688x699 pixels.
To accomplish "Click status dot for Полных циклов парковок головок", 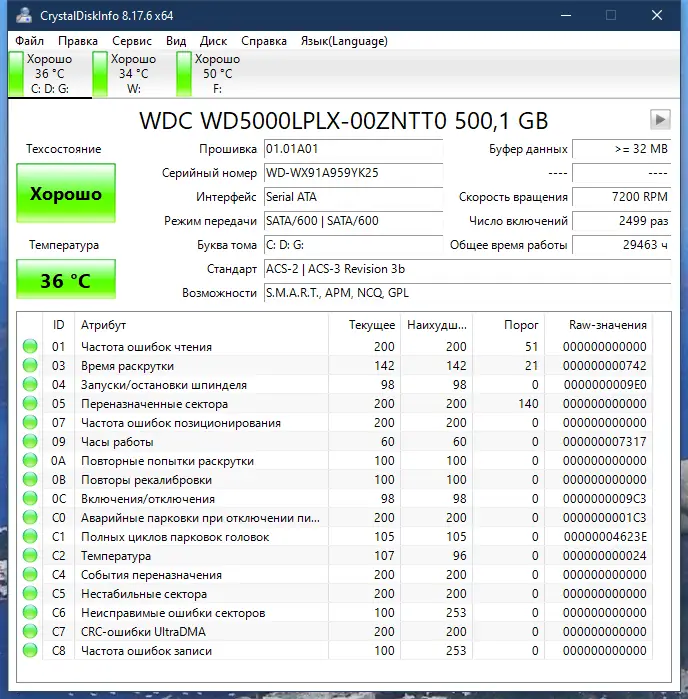I will click(x=30, y=537).
